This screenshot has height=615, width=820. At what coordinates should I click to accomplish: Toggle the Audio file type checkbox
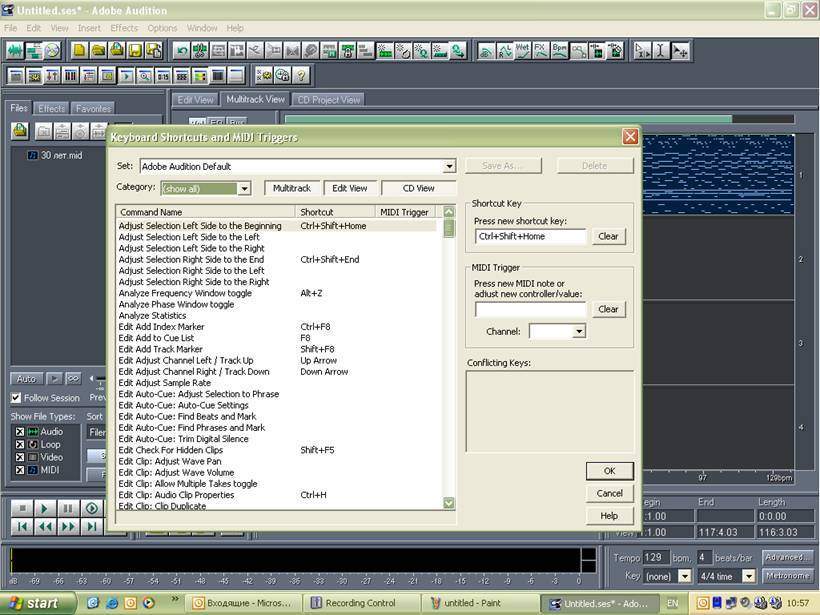18,432
